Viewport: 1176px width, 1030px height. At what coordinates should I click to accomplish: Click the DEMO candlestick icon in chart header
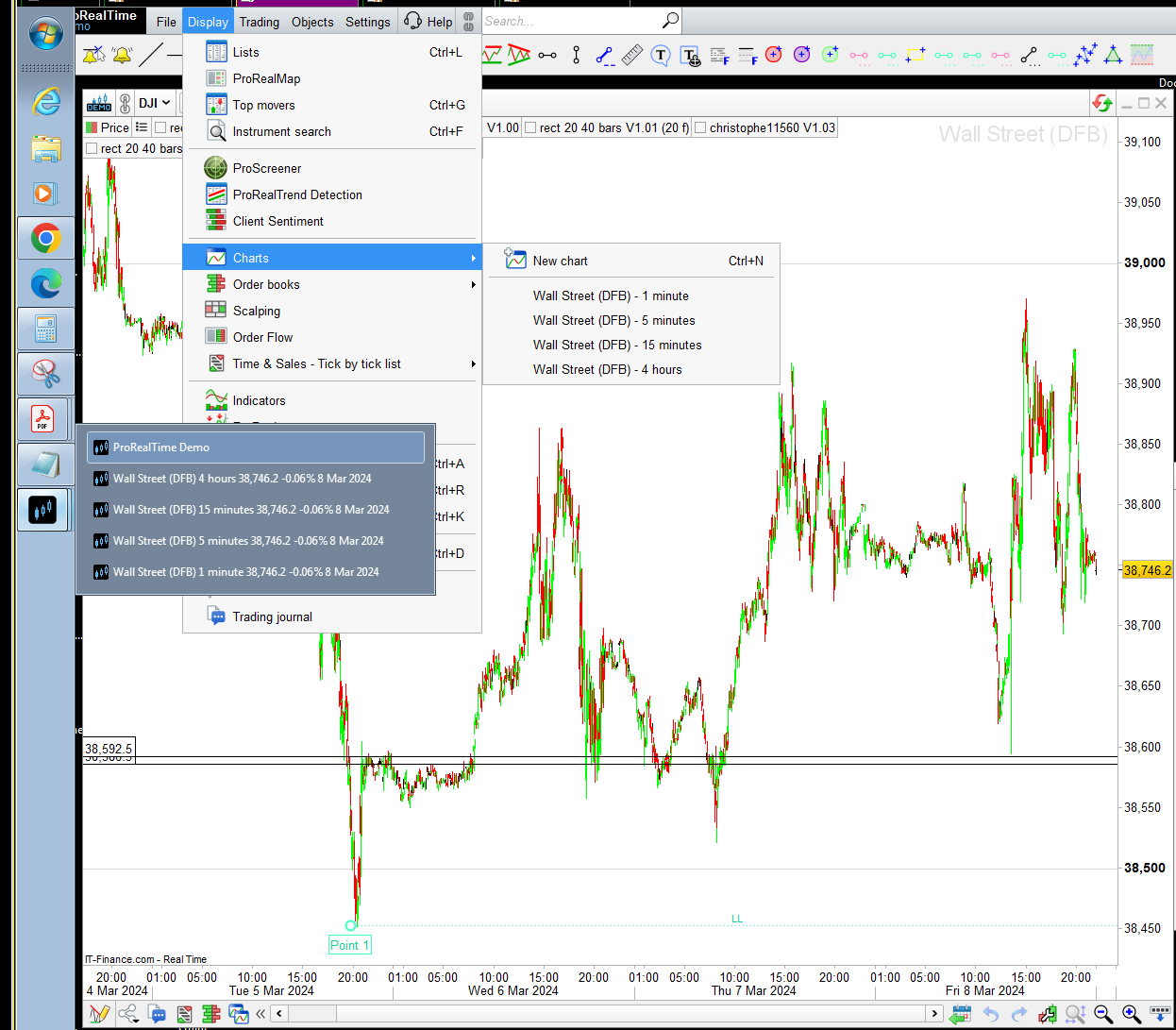pos(99,103)
